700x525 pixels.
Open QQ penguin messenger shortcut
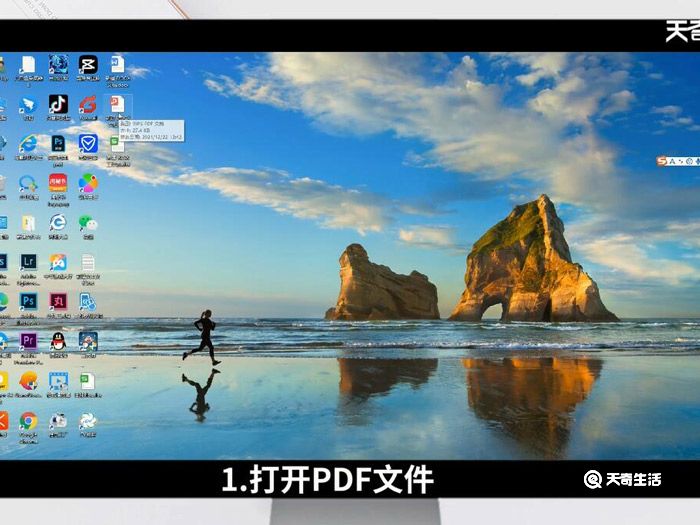58,341
